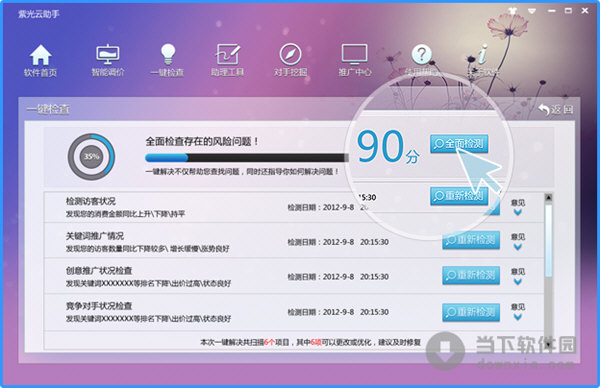Image resolution: width=600 pixels, height=388 pixels.
Task: Open the 对手挖掘 compass icon
Action: tap(290, 60)
